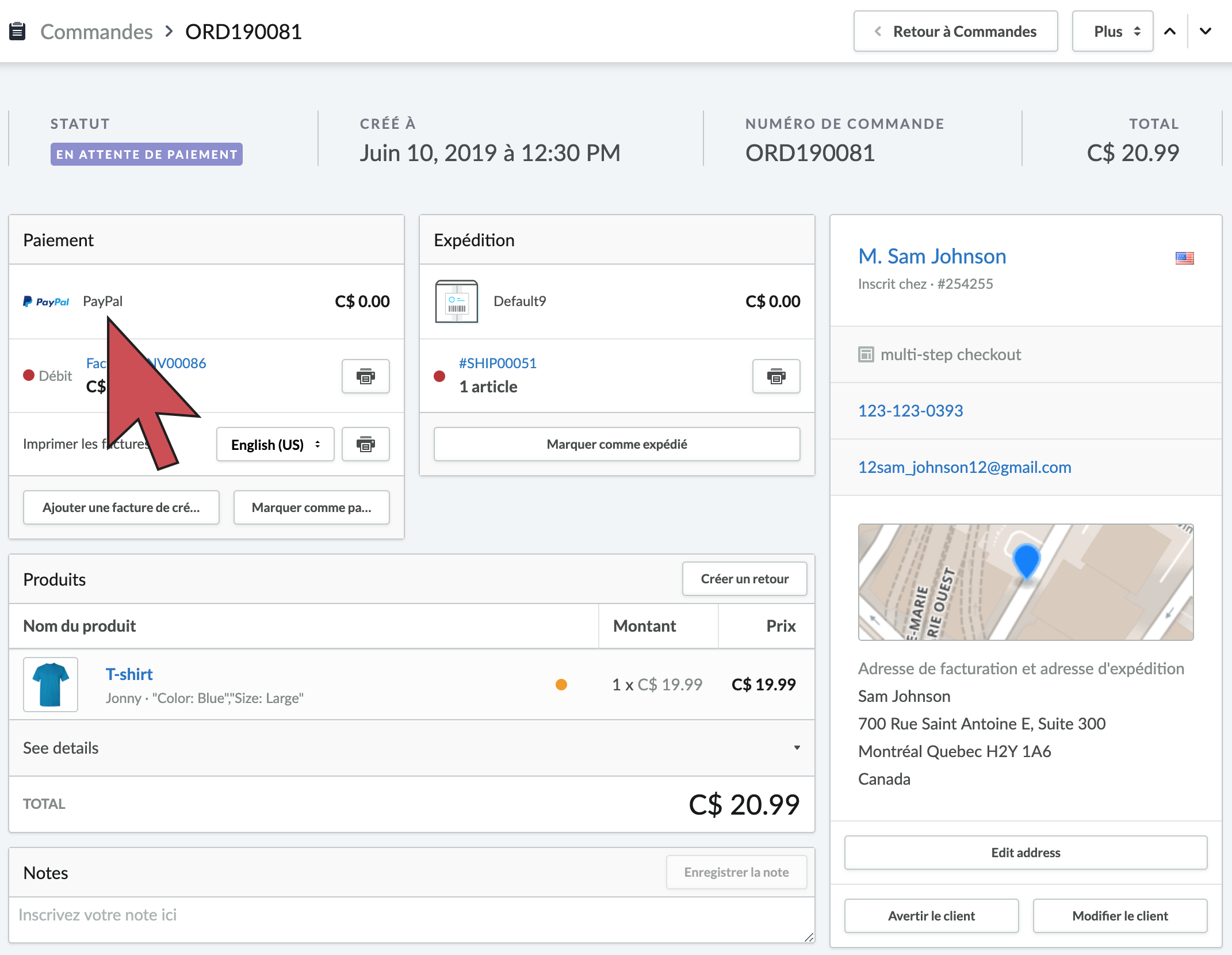Click the Default9 shipping label icon
The height and width of the screenshot is (955, 1232).
point(457,301)
